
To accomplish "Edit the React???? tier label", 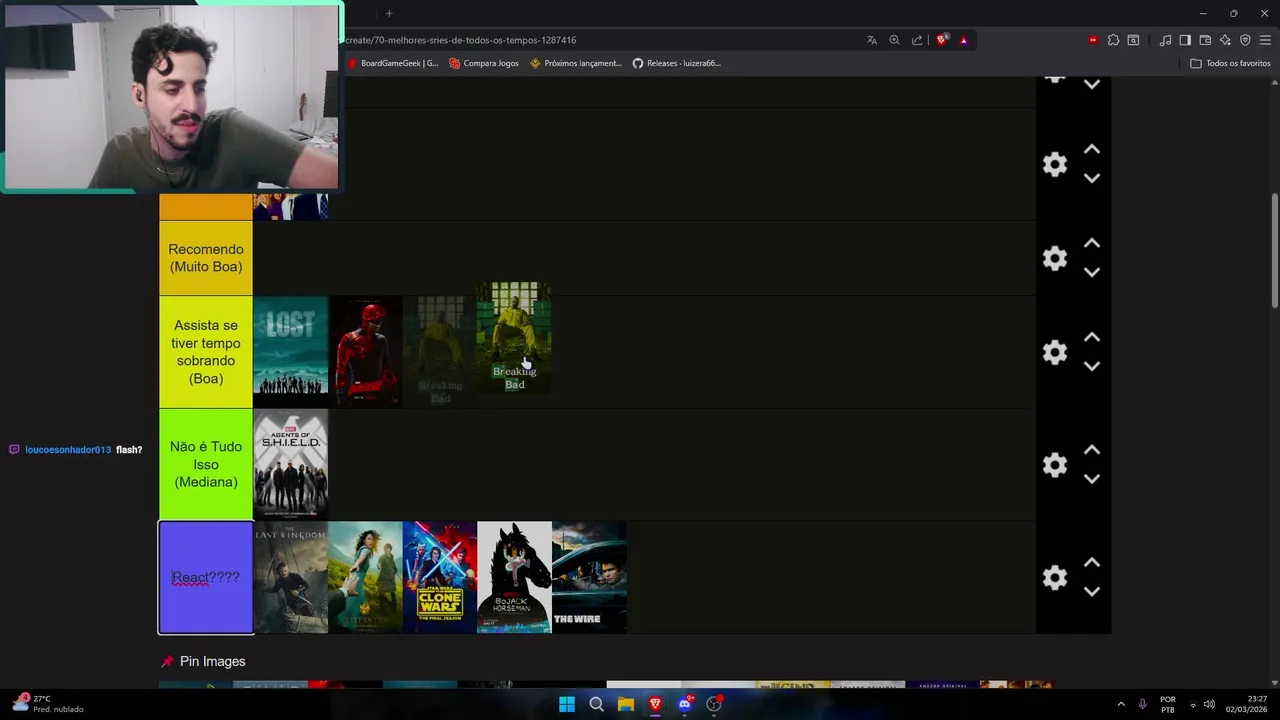I will tap(205, 577).
